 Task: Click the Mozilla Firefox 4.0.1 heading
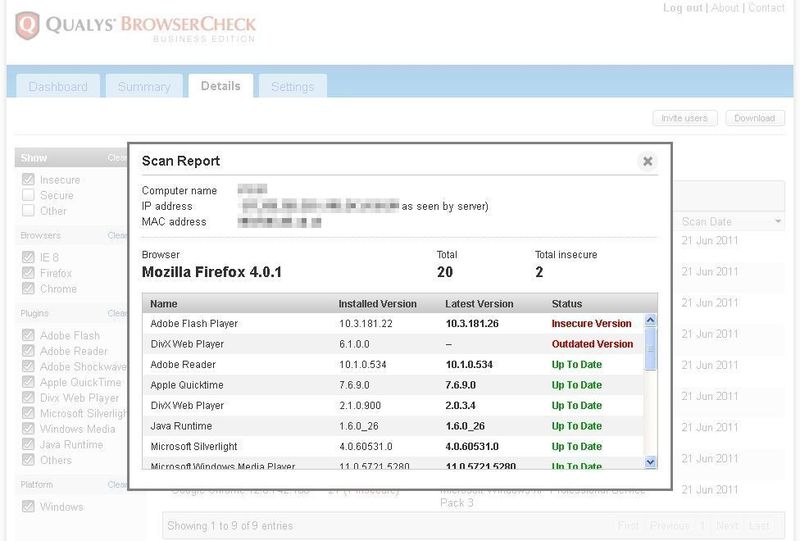212,272
